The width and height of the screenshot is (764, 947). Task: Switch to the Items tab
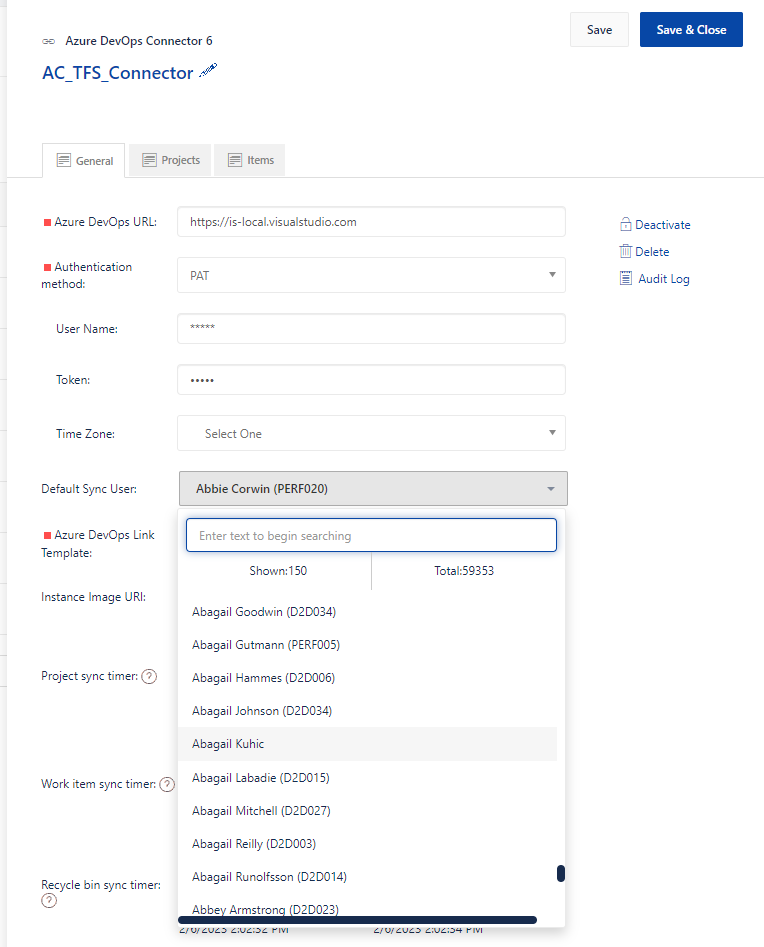click(x=249, y=160)
